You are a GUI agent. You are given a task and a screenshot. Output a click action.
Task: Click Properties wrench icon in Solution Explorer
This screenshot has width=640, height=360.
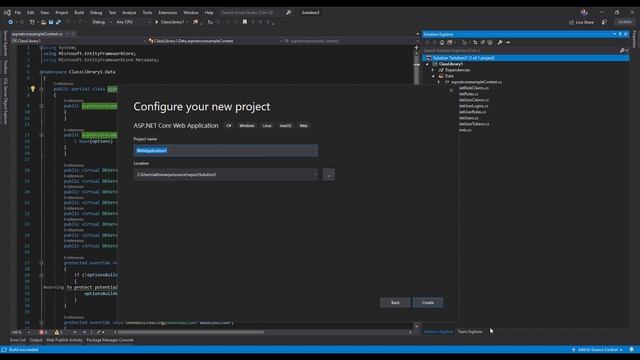point(500,42)
